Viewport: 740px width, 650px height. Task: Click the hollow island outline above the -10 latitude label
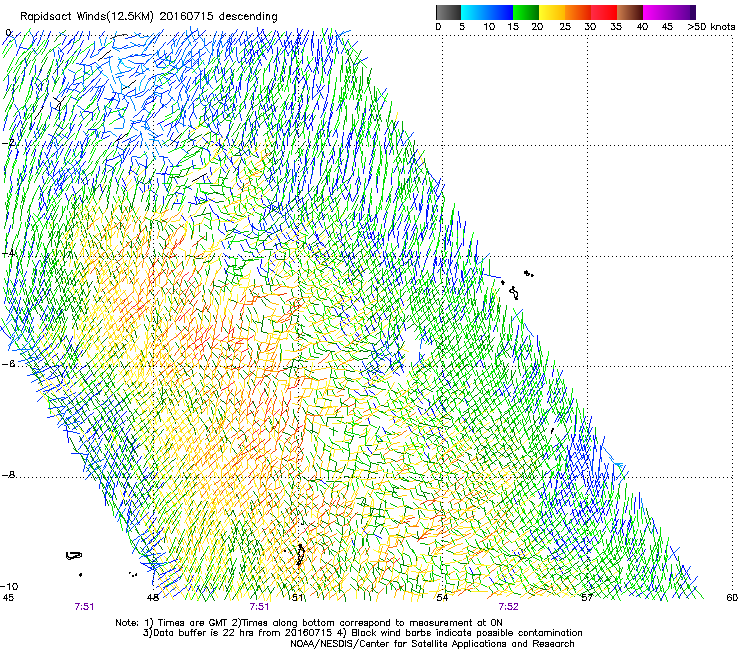click(x=74, y=556)
